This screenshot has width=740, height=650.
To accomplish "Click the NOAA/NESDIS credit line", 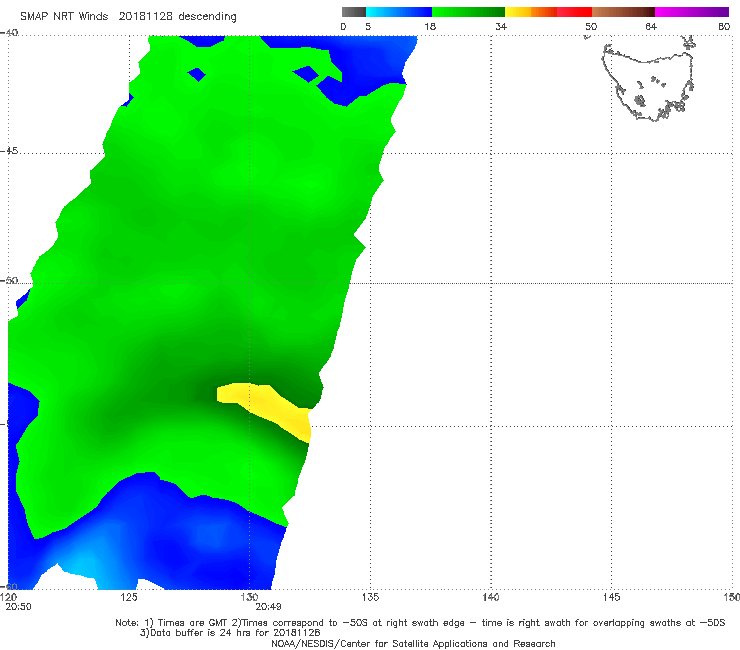I will click(413, 644).
